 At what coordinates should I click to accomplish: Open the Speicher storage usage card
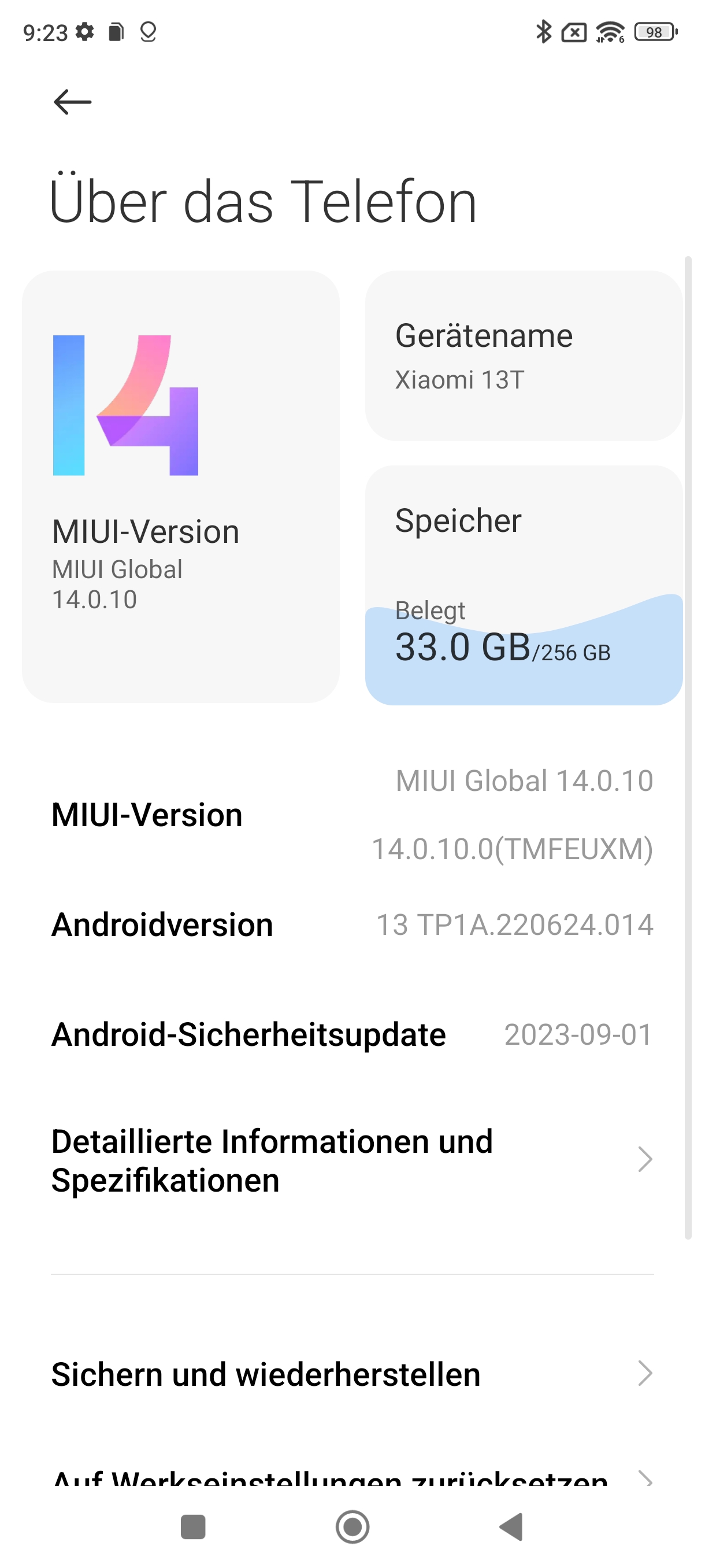pyautogui.click(x=524, y=586)
